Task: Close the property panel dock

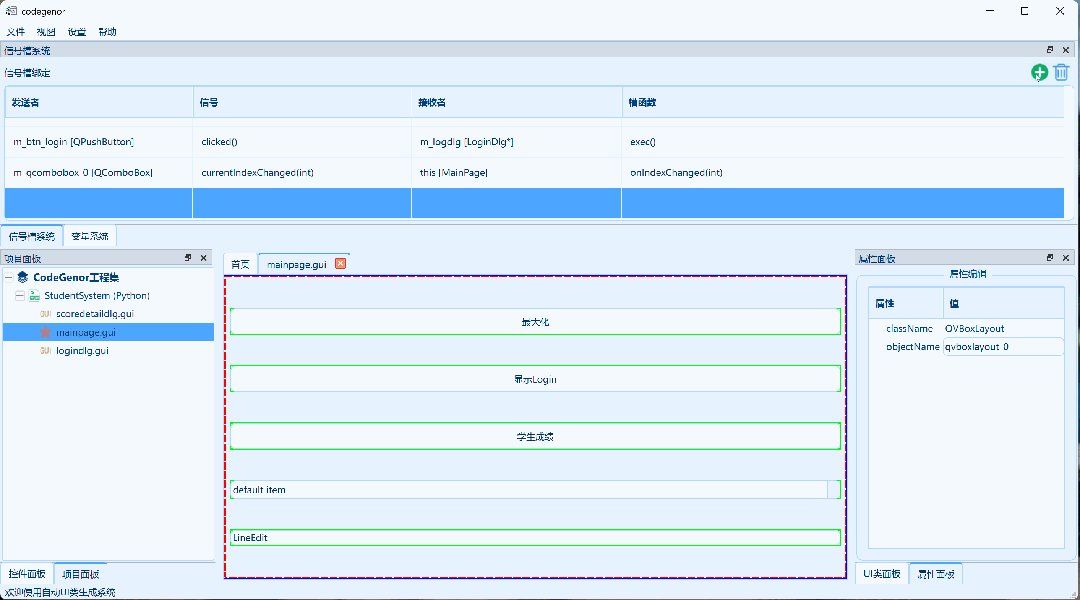Action: (1066, 258)
